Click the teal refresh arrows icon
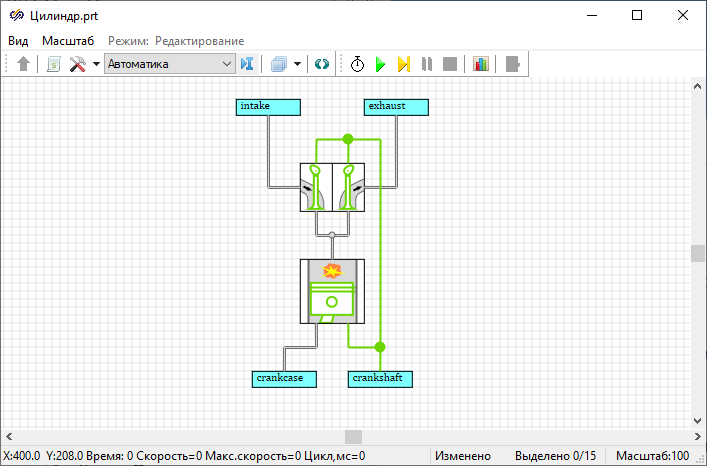This screenshot has height=466, width=707. point(321,64)
